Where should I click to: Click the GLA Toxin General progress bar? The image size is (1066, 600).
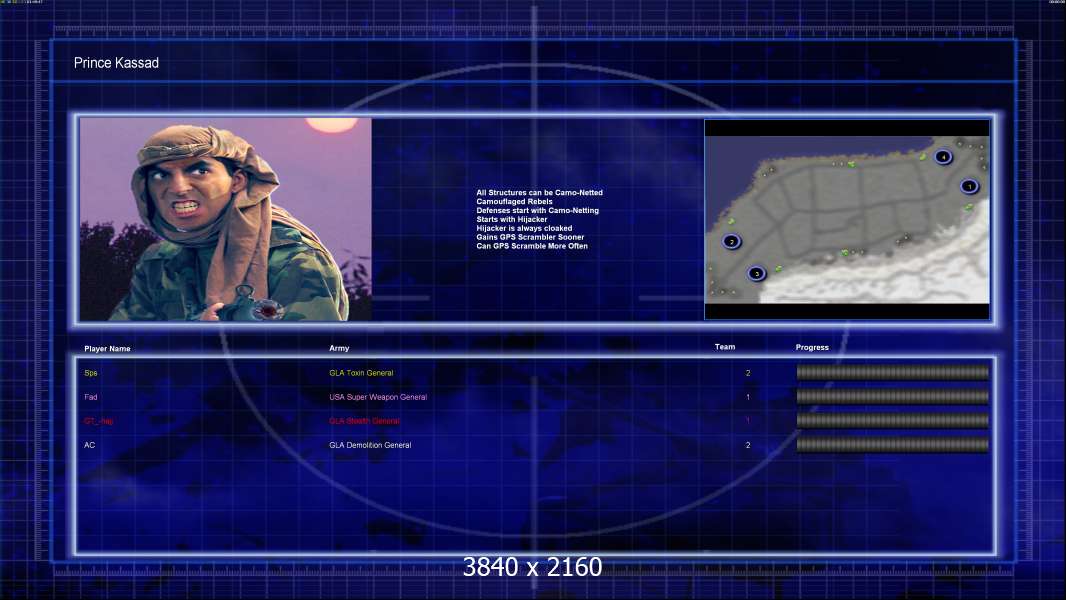click(893, 372)
